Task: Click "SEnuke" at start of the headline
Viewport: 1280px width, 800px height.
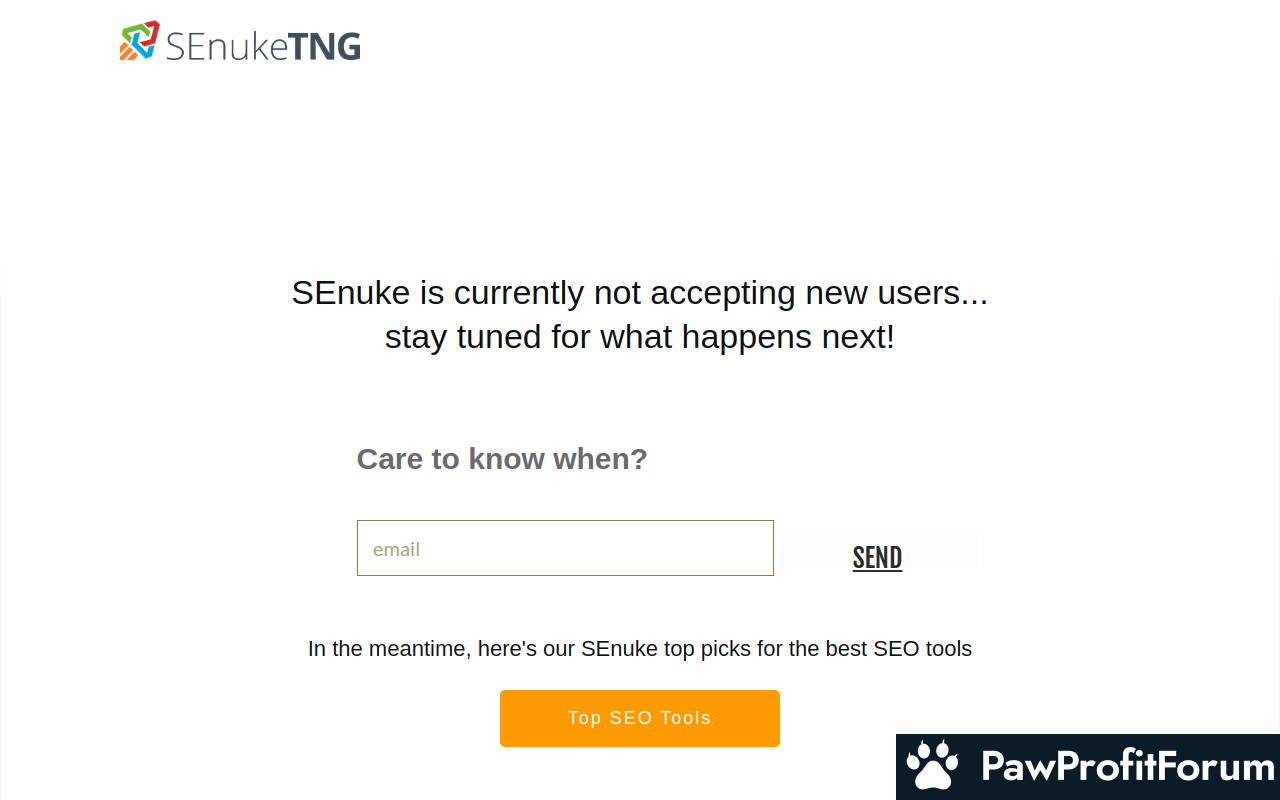Action: pyautogui.click(x=351, y=293)
